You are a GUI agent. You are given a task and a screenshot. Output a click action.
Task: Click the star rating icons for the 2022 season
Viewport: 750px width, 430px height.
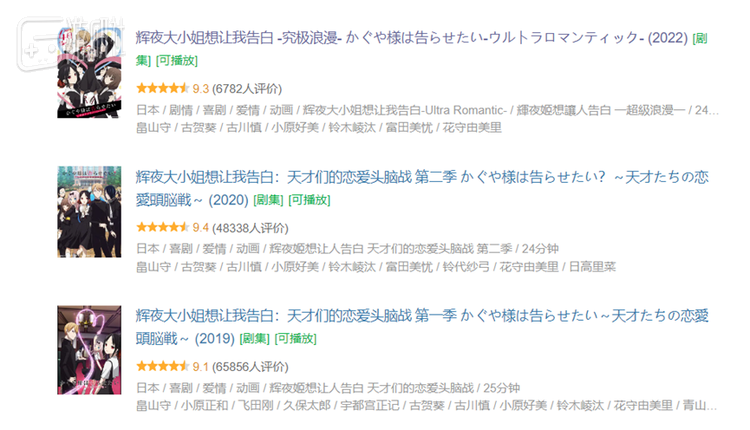coord(162,87)
